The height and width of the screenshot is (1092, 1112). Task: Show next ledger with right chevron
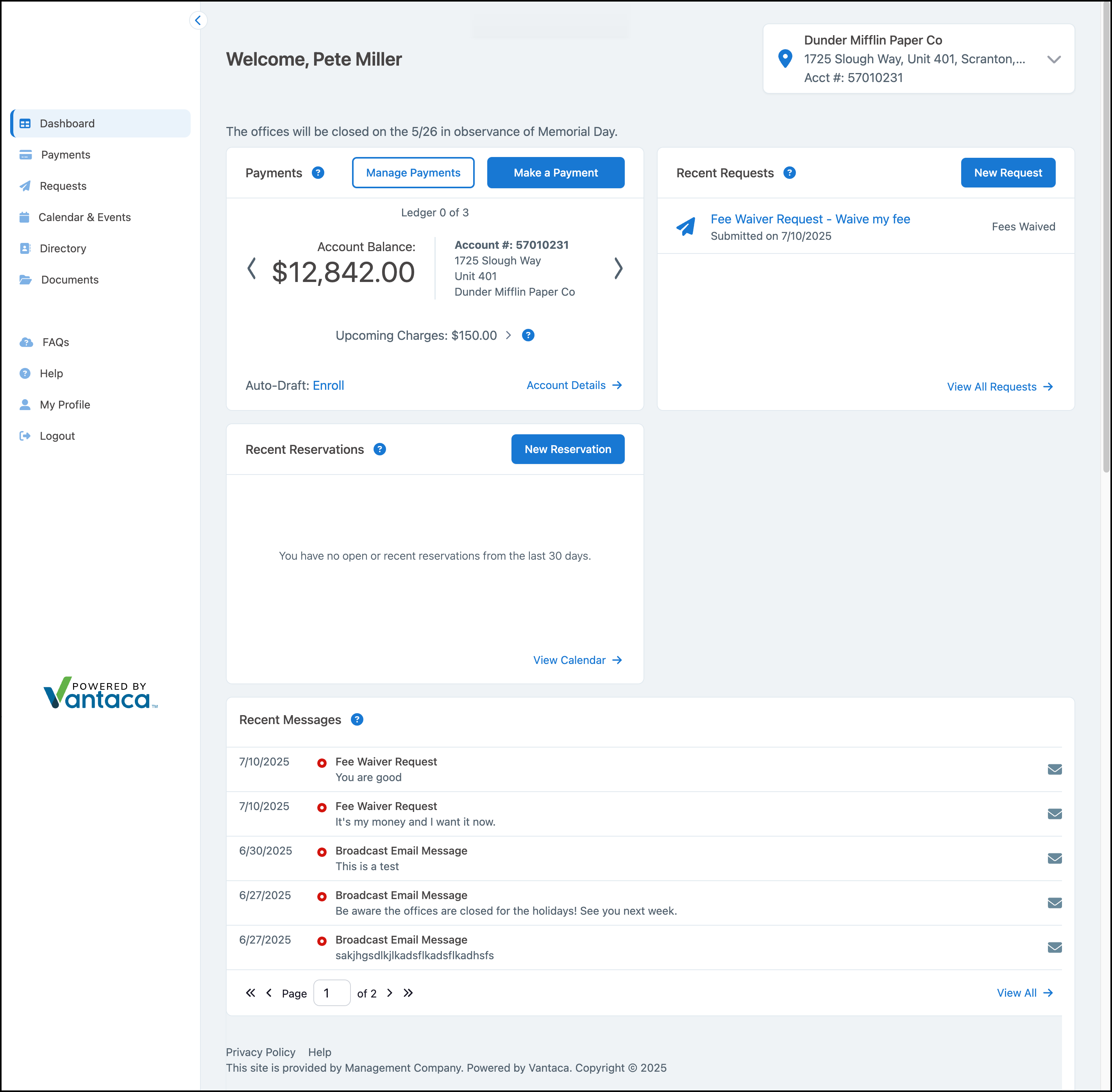(x=618, y=268)
